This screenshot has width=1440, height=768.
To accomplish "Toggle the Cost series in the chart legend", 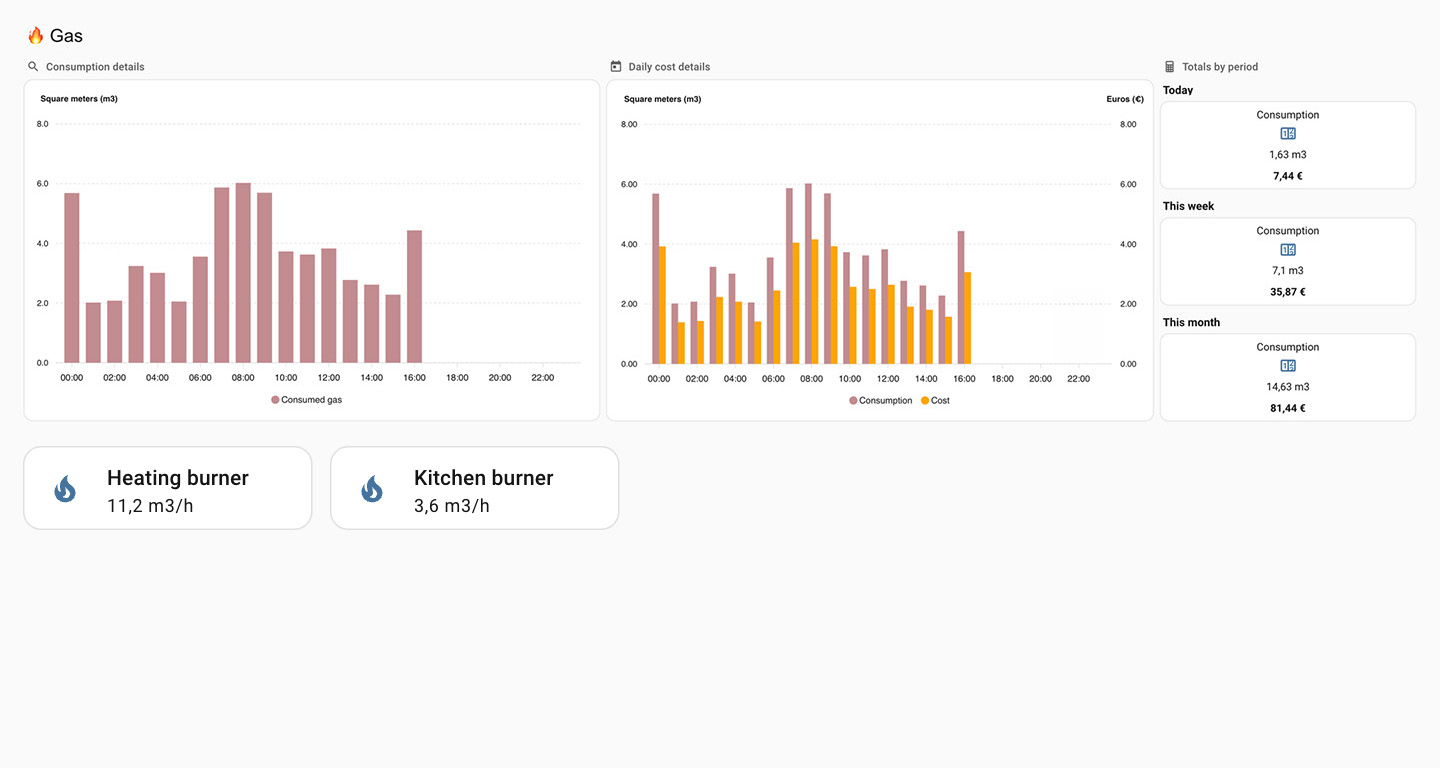I will tap(935, 401).
